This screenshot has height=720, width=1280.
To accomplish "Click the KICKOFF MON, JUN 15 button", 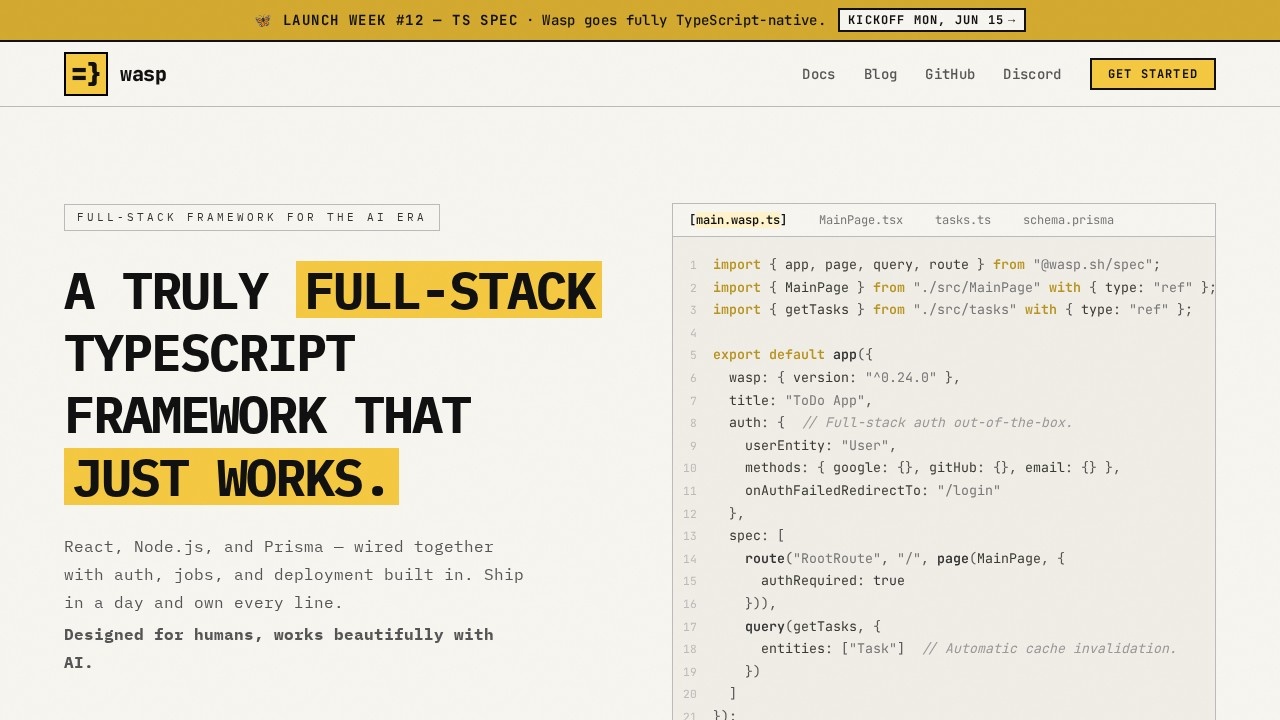I will pyautogui.click(x=932, y=20).
